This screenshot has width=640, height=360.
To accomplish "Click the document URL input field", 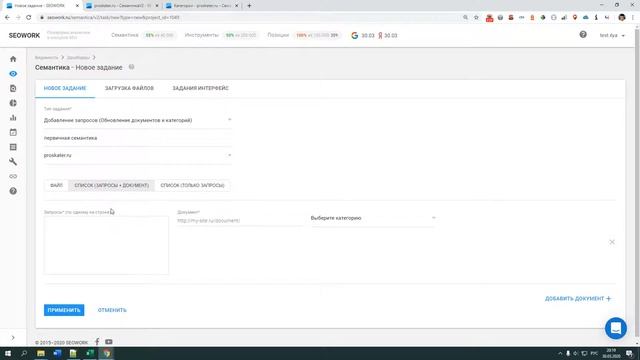I will pyautogui.click(x=240, y=220).
